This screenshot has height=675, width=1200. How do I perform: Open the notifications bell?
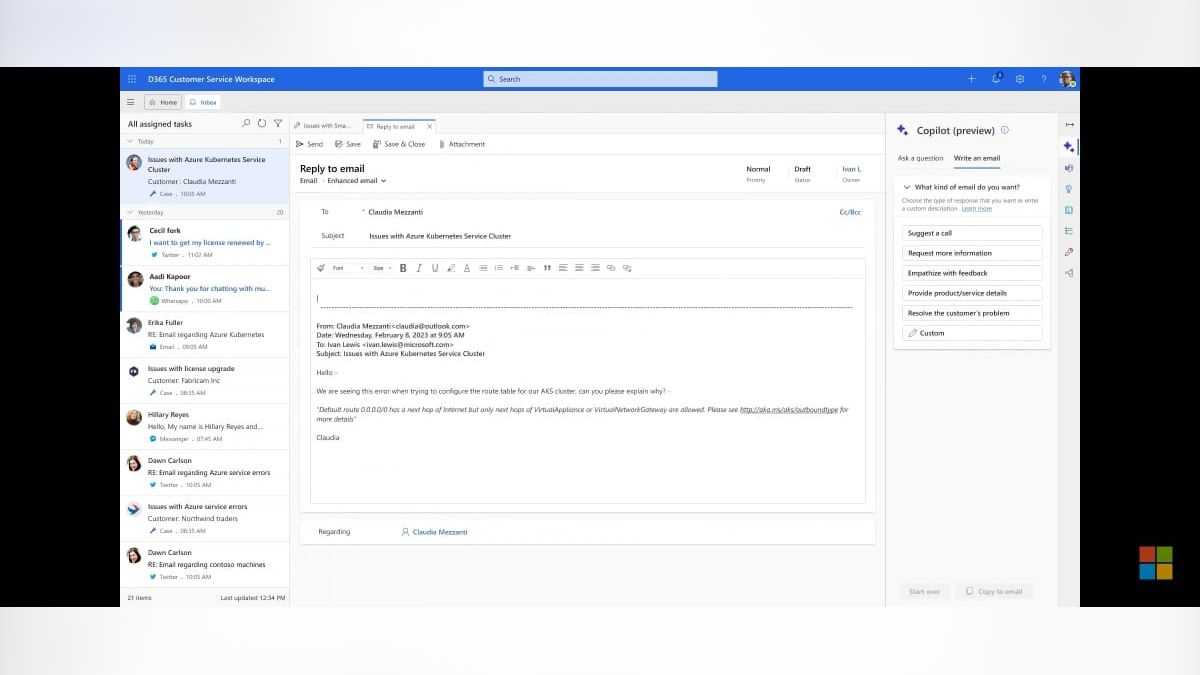point(996,79)
